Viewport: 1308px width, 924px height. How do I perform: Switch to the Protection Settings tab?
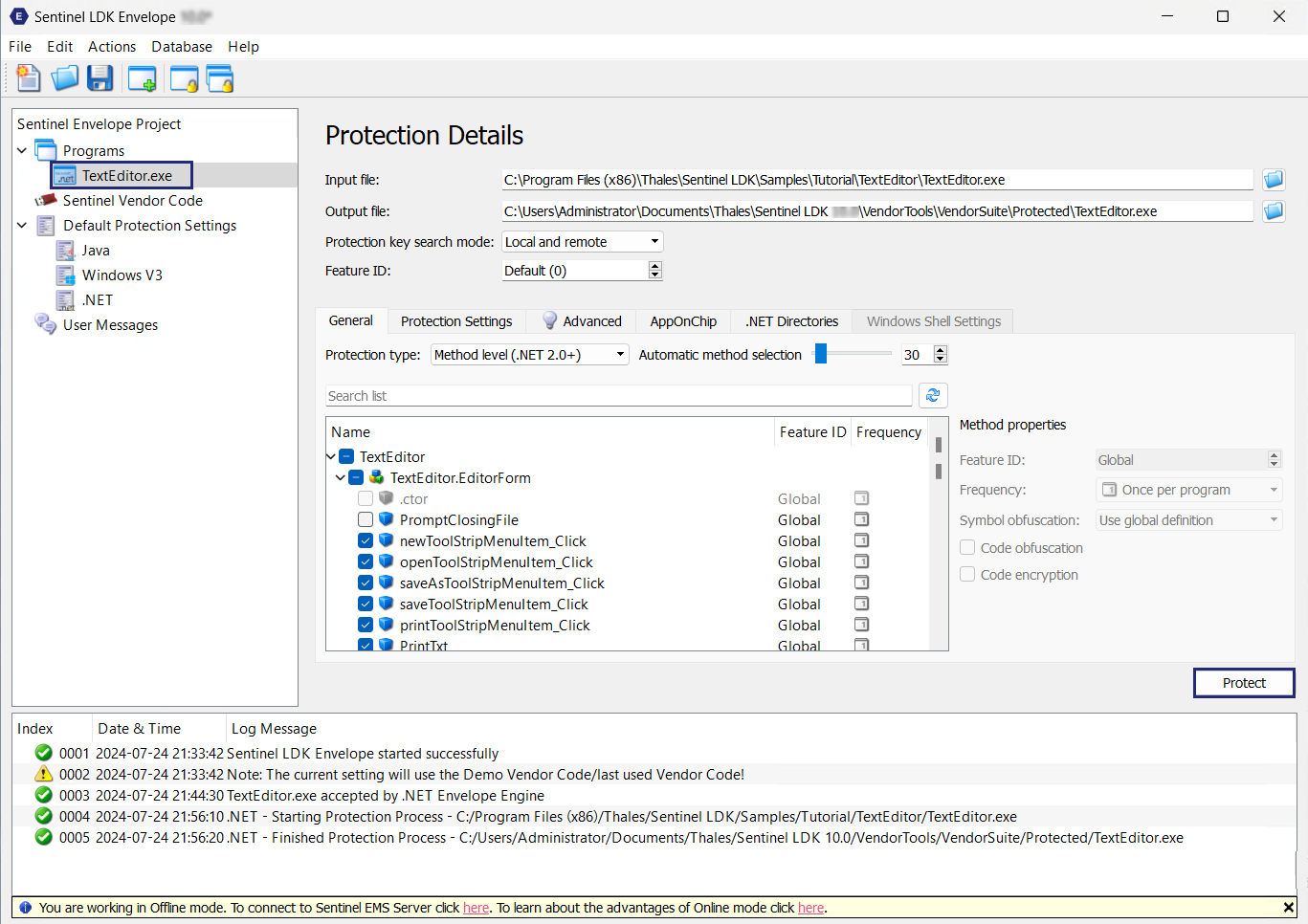[456, 321]
